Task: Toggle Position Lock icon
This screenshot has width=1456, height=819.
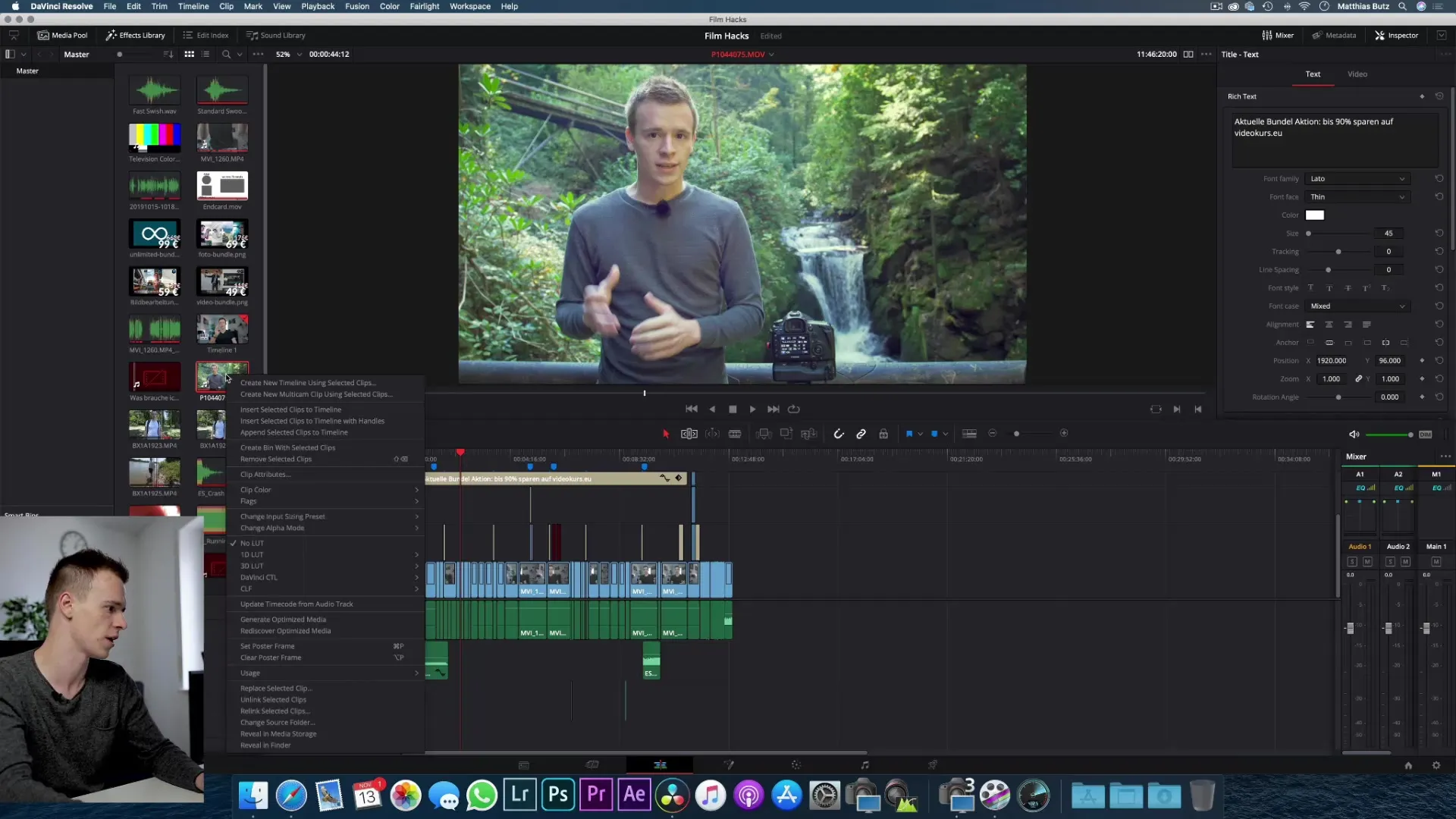Action: [883, 434]
